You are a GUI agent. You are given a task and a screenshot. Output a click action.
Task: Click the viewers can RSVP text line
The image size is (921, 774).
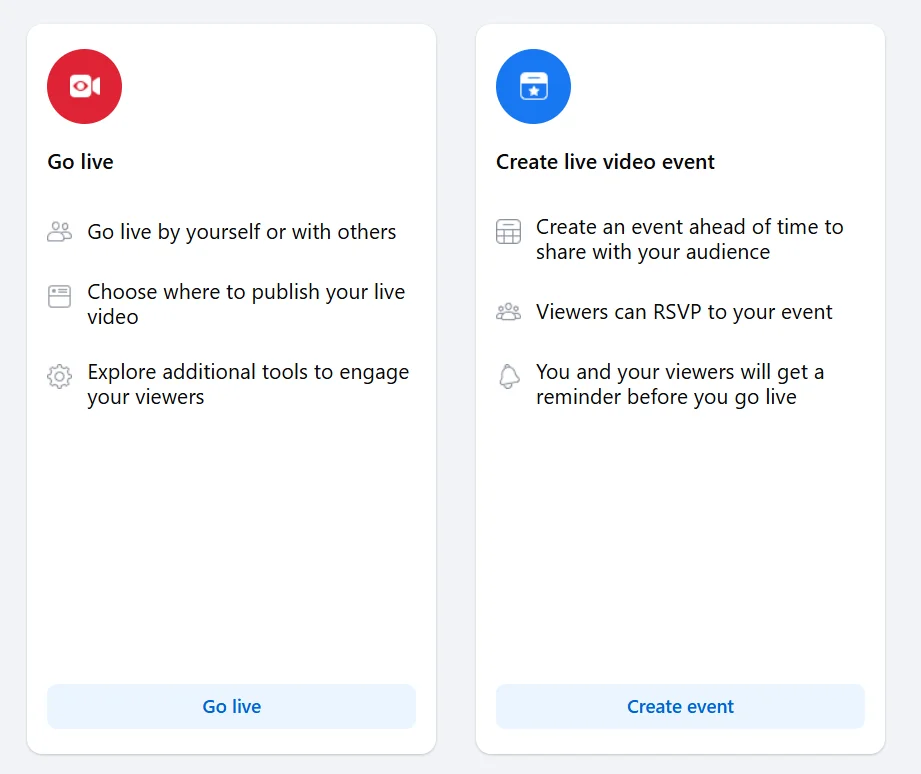point(683,311)
